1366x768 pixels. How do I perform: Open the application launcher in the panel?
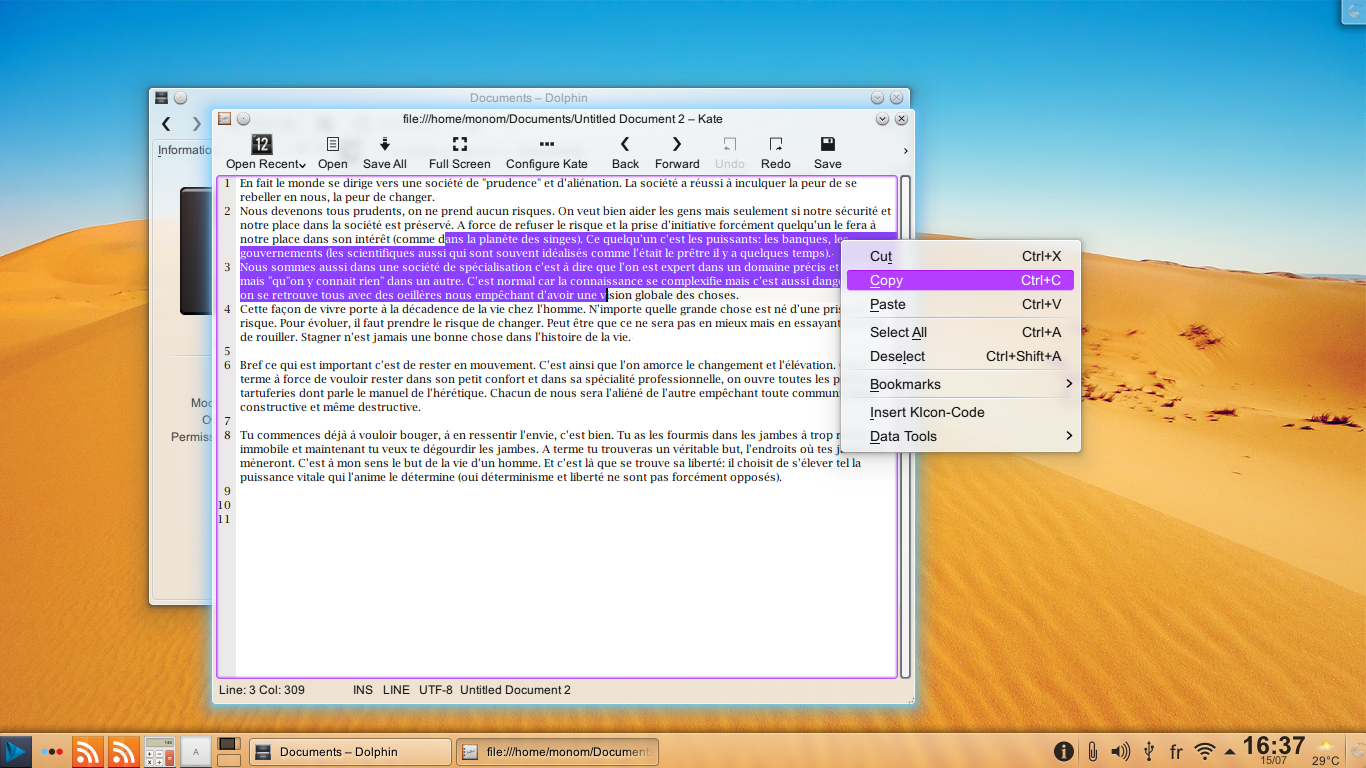pos(16,751)
